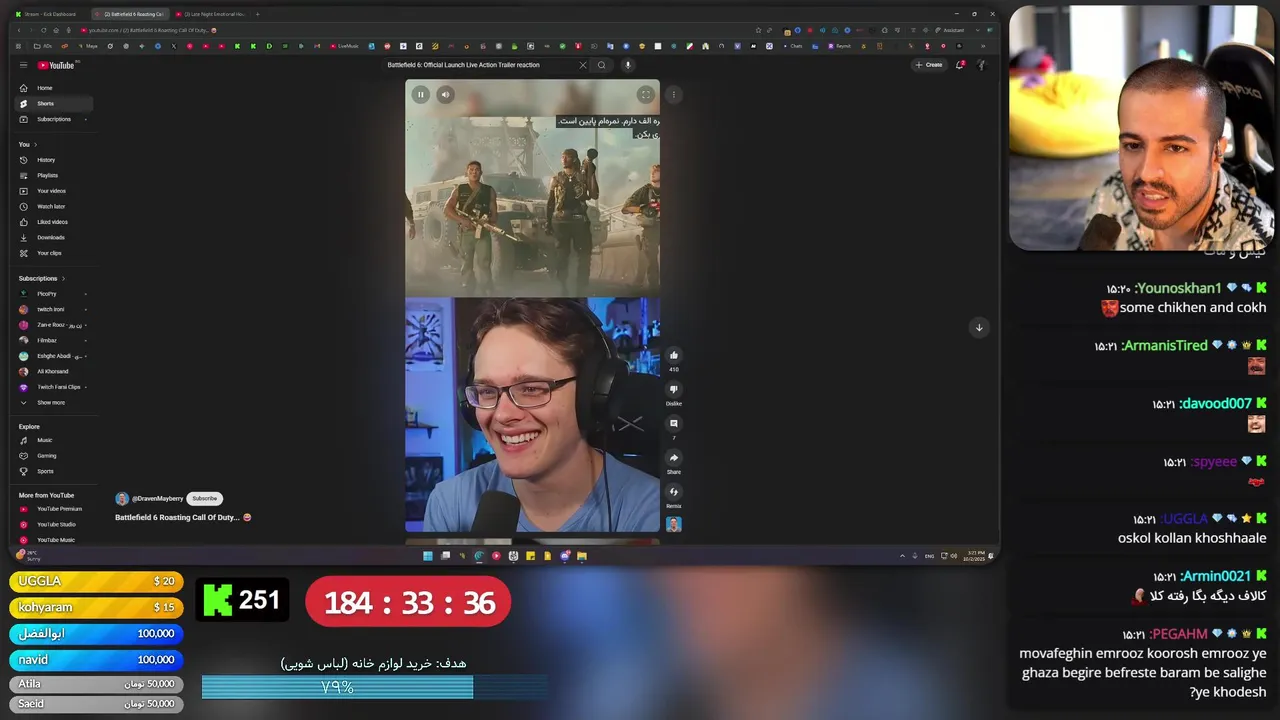Toggle the YouTube hamburger guide menu
Viewport: 1280px width, 720px height.
23,65
